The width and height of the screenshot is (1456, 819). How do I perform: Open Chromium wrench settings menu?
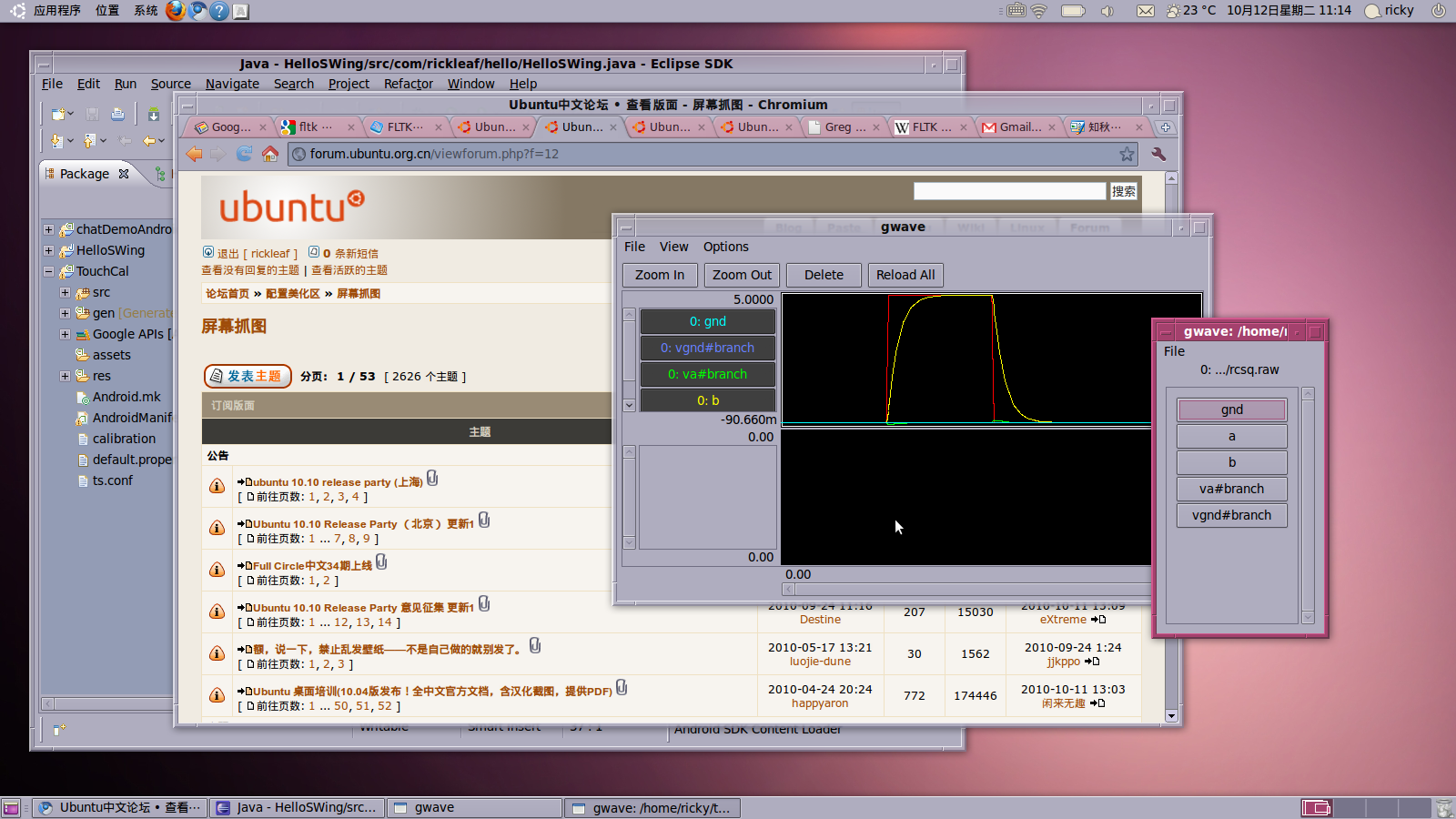[x=1158, y=154]
